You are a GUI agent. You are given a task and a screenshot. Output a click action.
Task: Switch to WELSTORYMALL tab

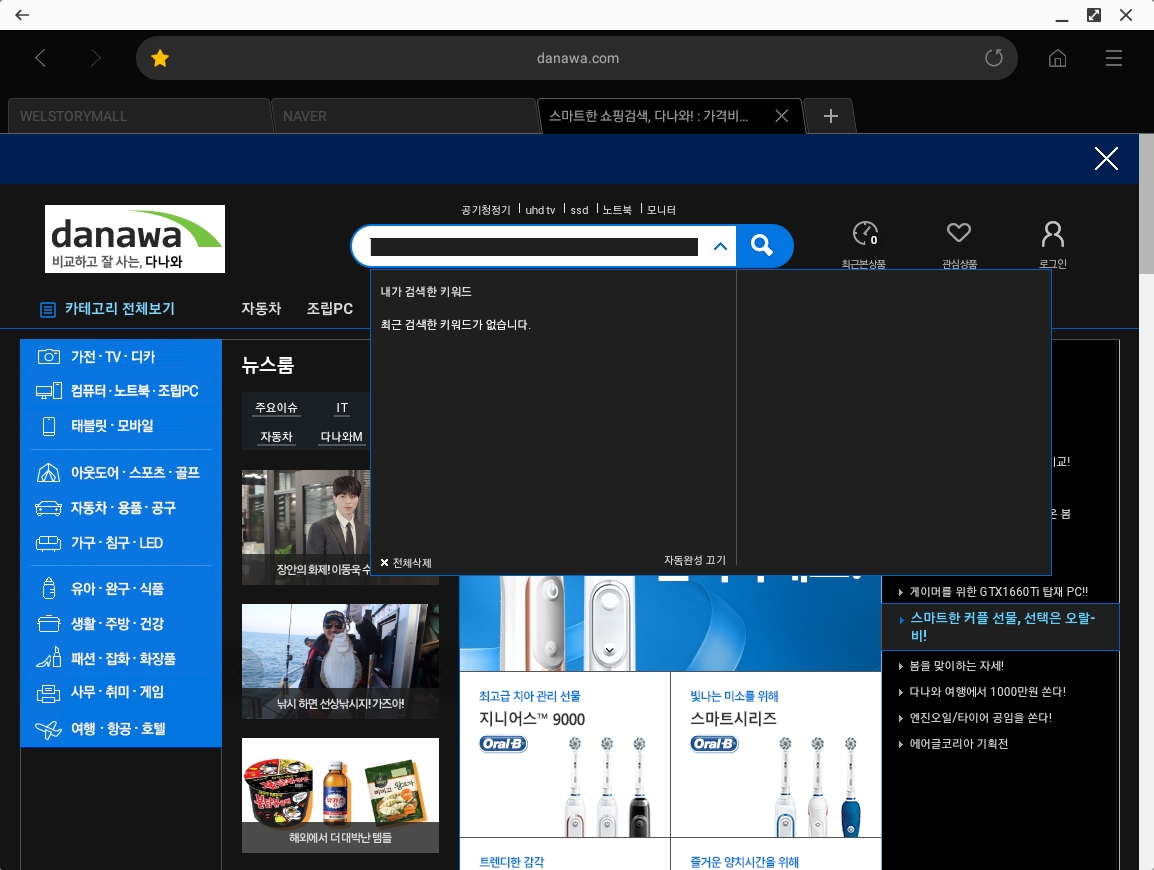click(139, 116)
